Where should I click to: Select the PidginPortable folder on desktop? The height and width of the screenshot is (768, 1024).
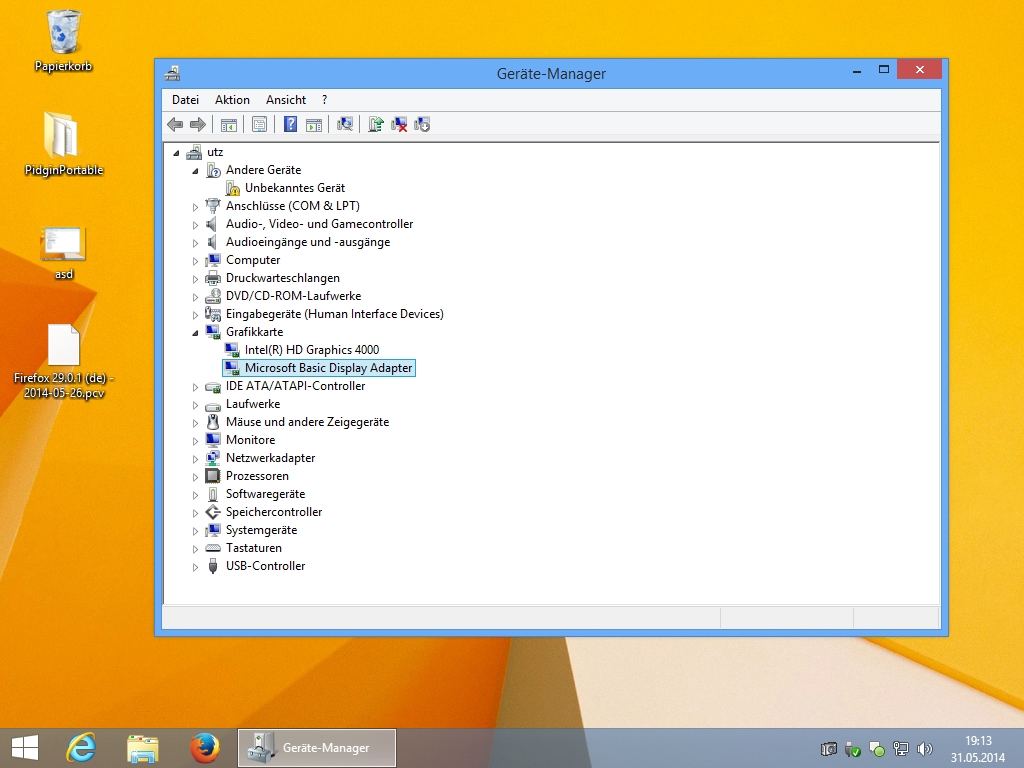pyautogui.click(x=61, y=135)
